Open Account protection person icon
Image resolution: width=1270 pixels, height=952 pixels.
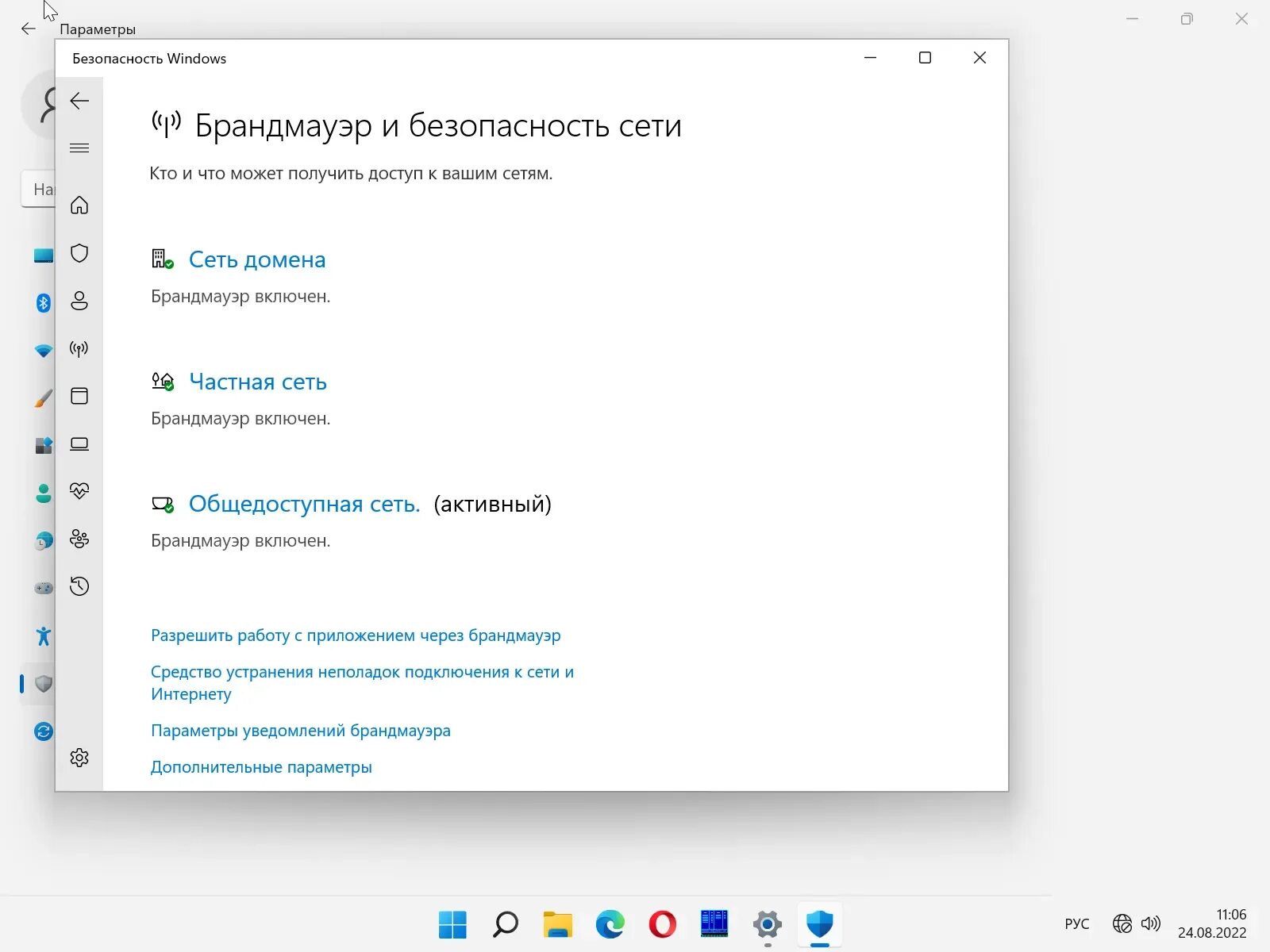79,301
